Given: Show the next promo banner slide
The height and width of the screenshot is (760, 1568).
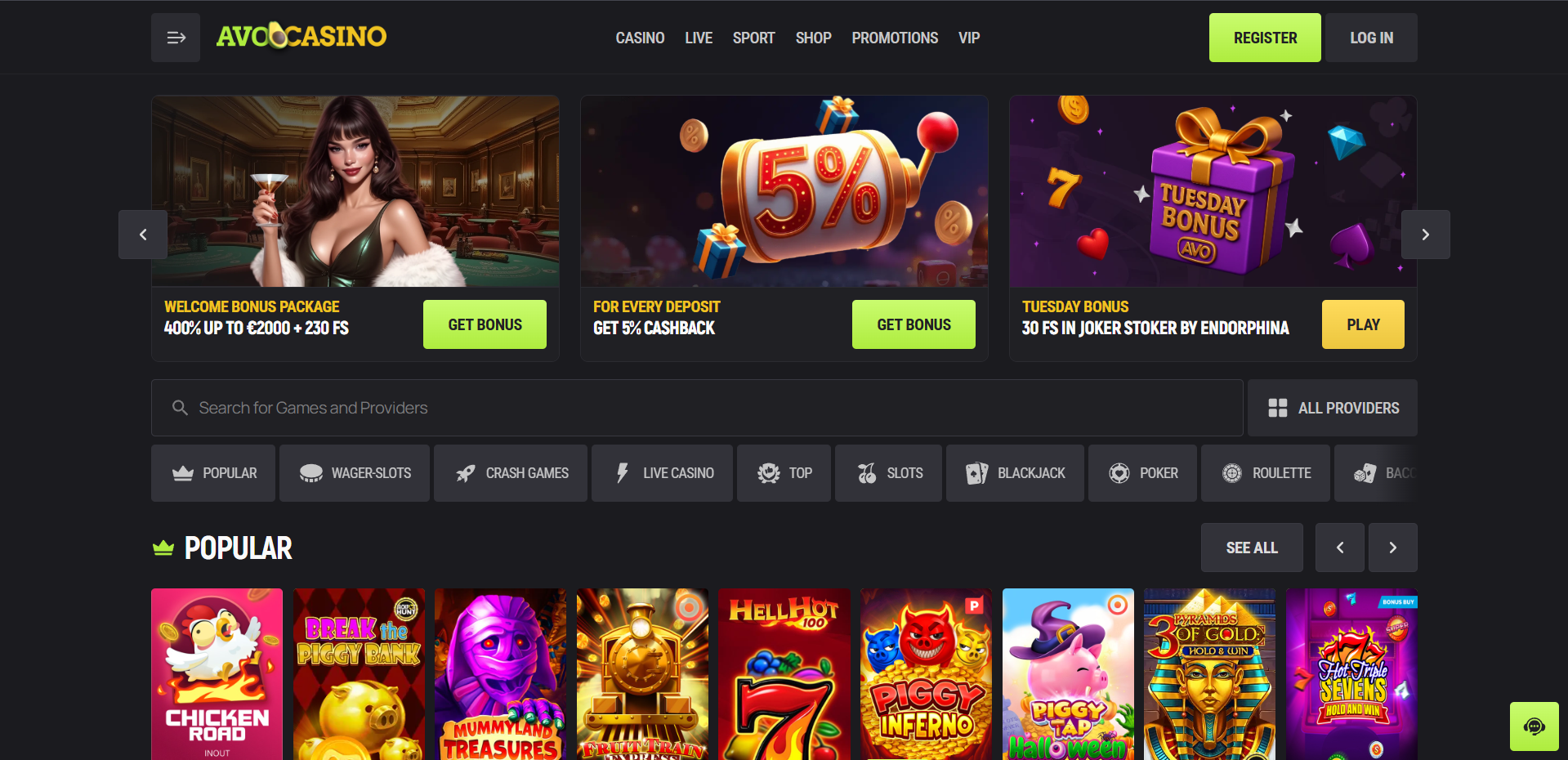Looking at the screenshot, I should [1426, 235].
